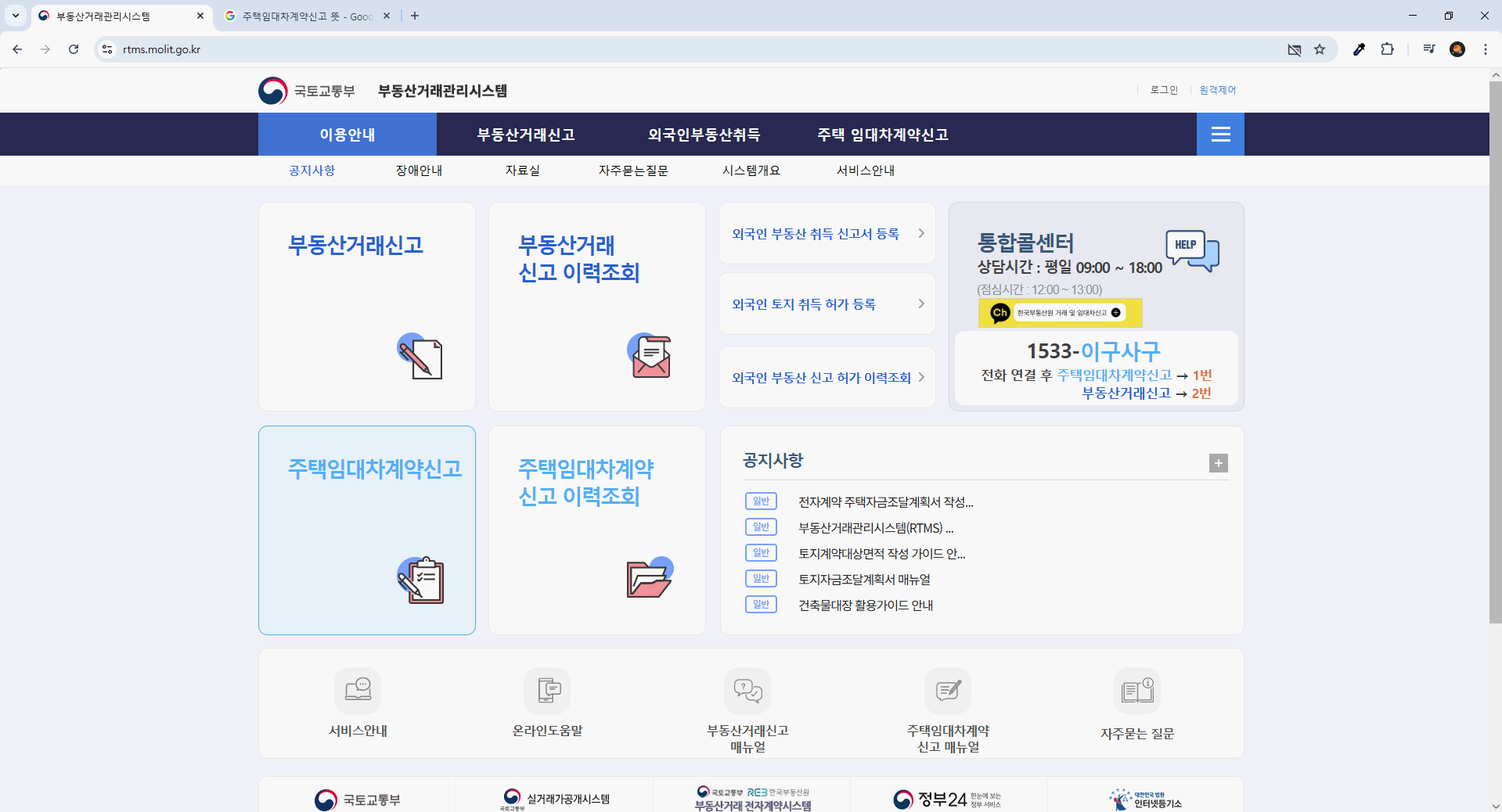
Task: Open the 서비스안내 book icon
Action: click(357, 692)
